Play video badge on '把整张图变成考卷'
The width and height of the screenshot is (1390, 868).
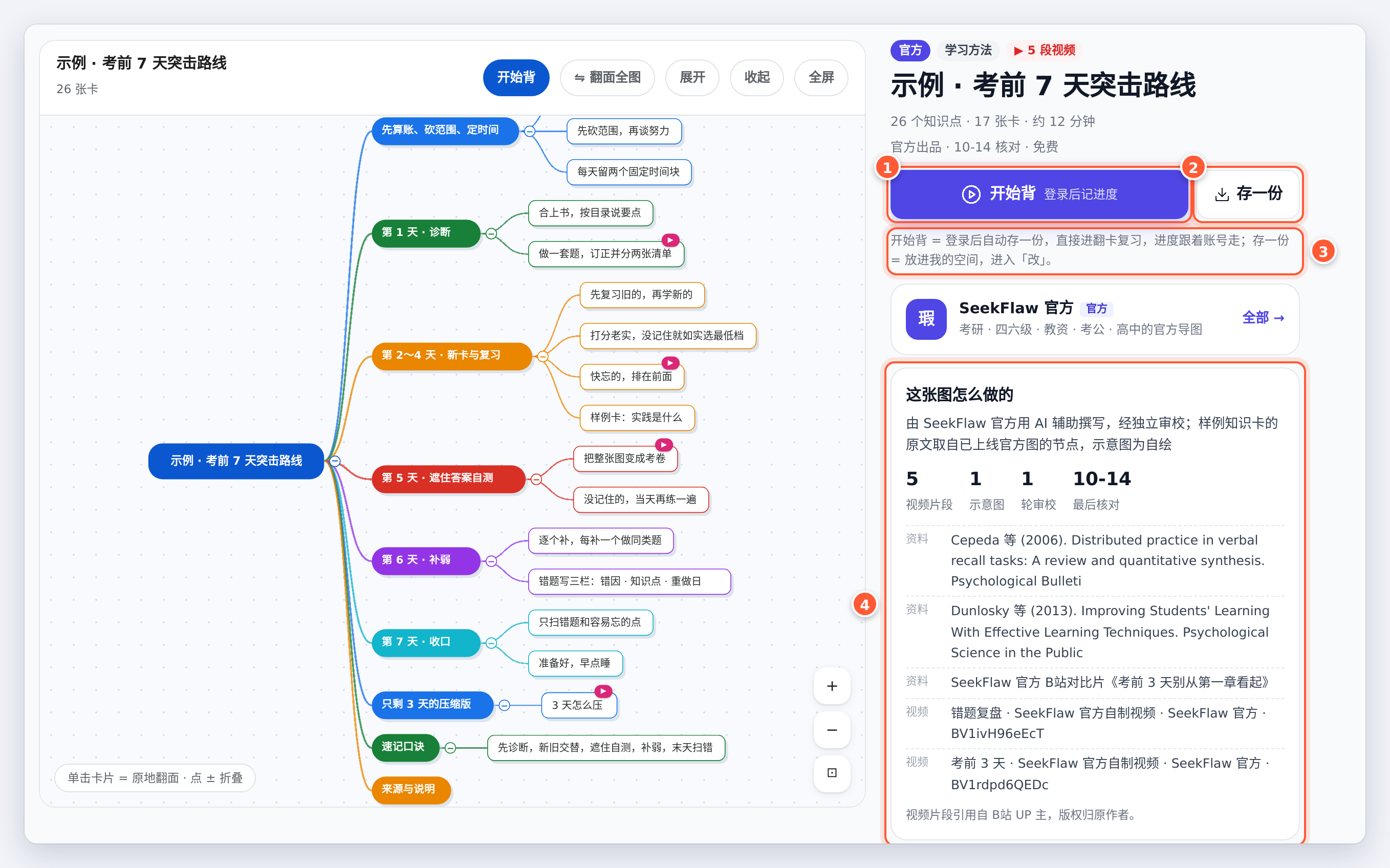pos(663,445)
